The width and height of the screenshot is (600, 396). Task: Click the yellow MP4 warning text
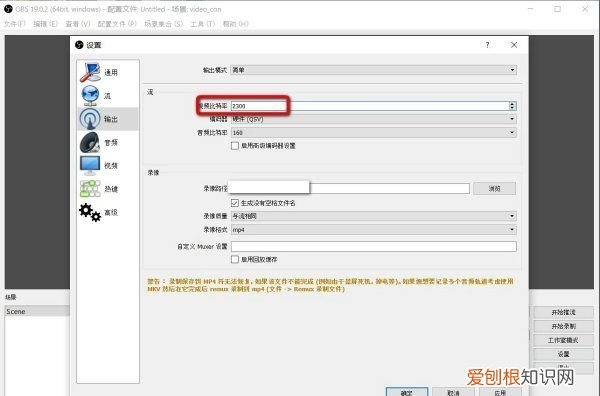[x=330, y=285]
